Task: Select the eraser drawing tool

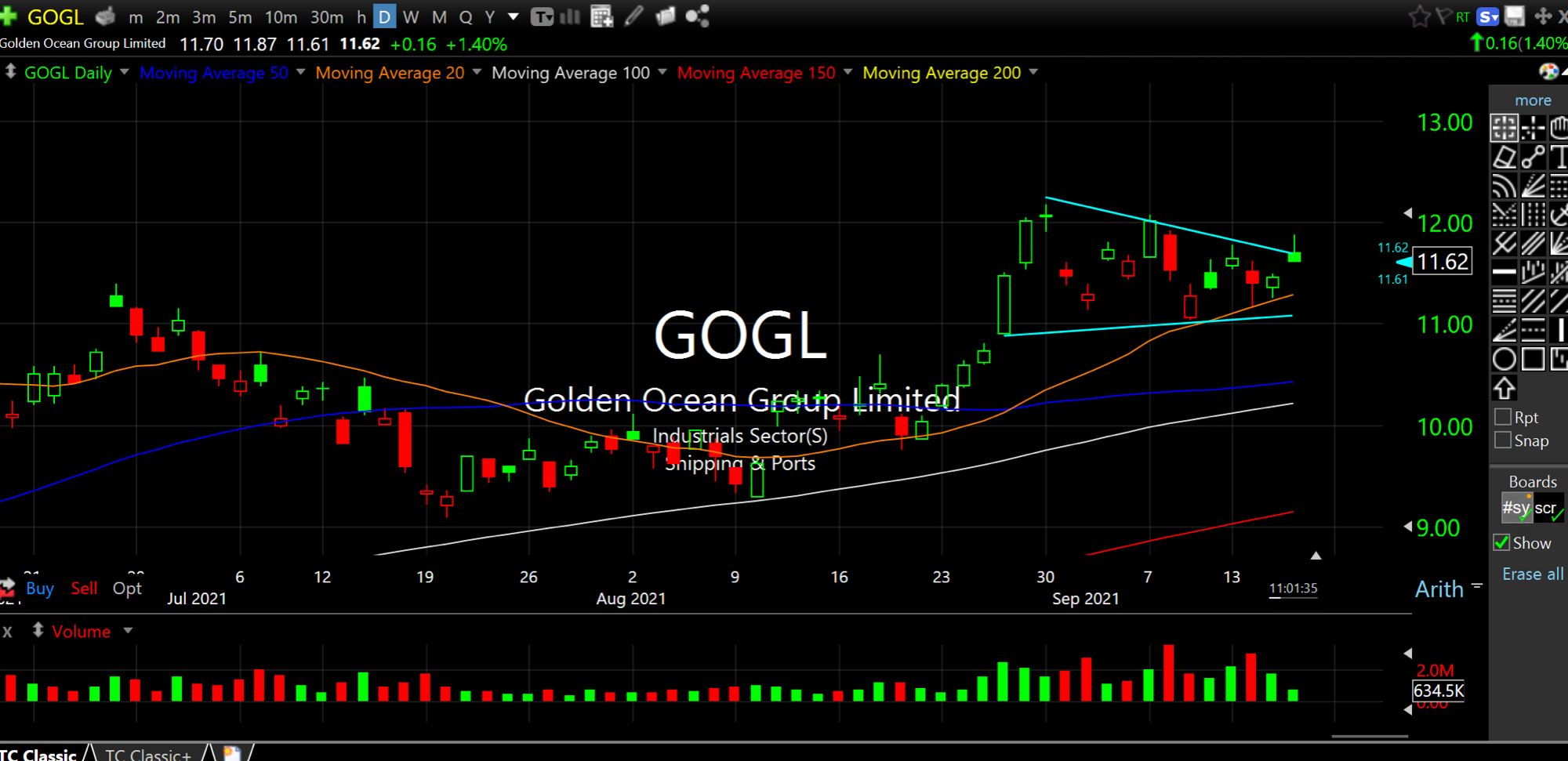Action: pyautogui.click(x=1504, y=157)
